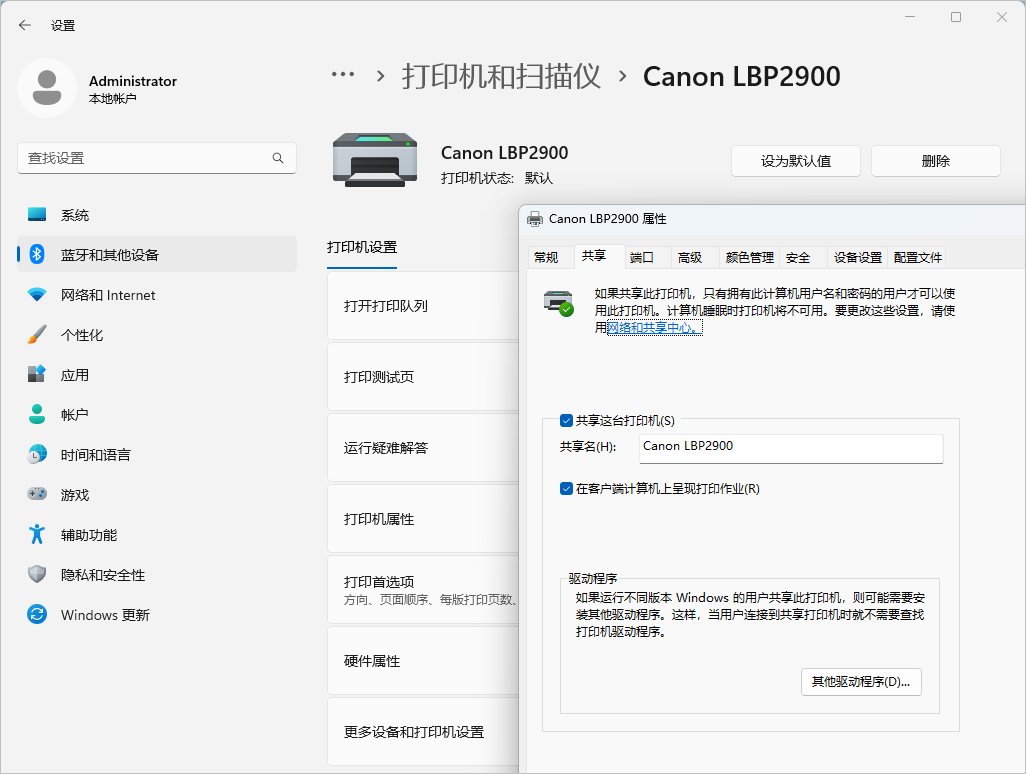Click the back arrow in Settings

[x=25, y=26]
